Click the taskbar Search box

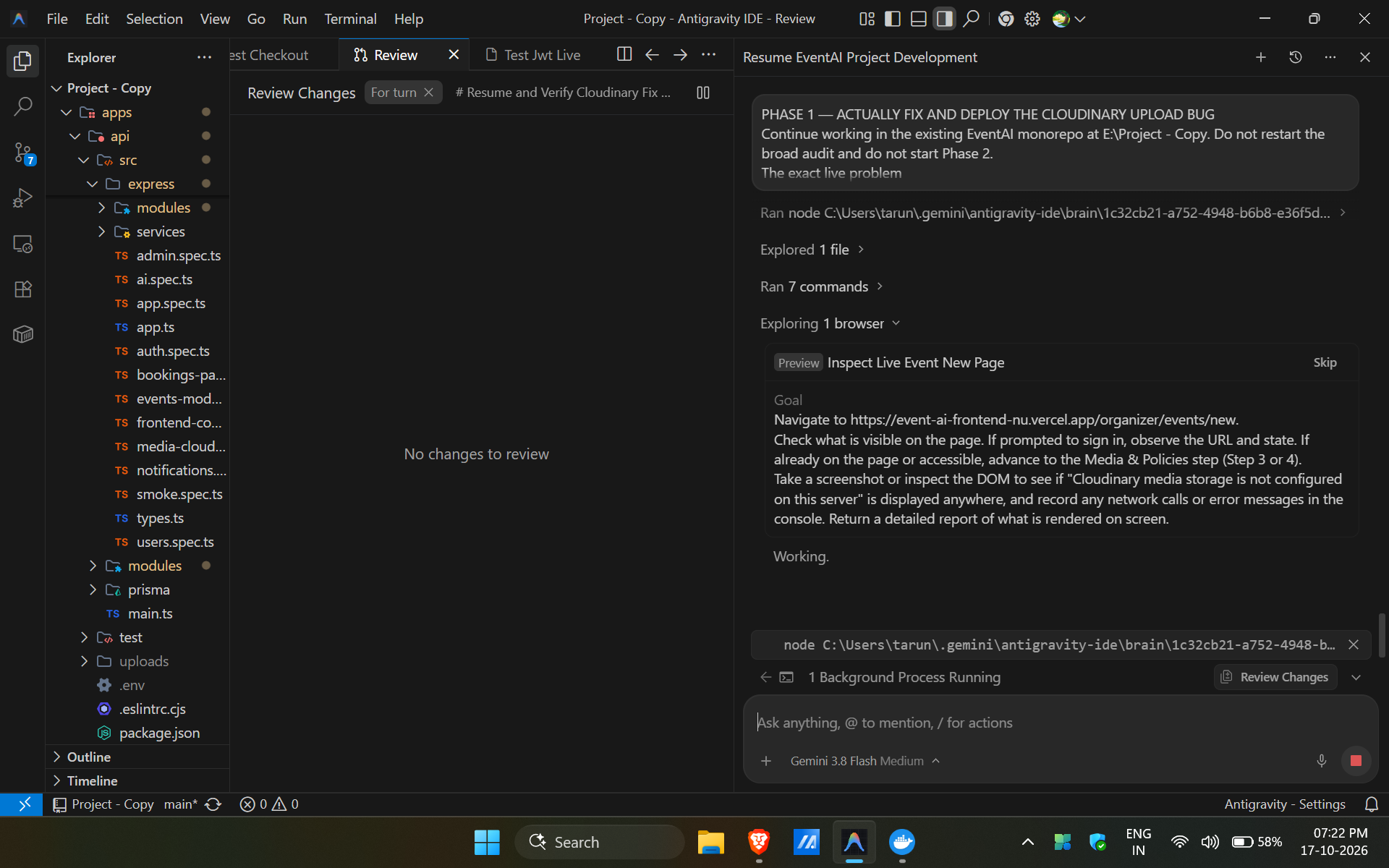click(x=599, y=842)
